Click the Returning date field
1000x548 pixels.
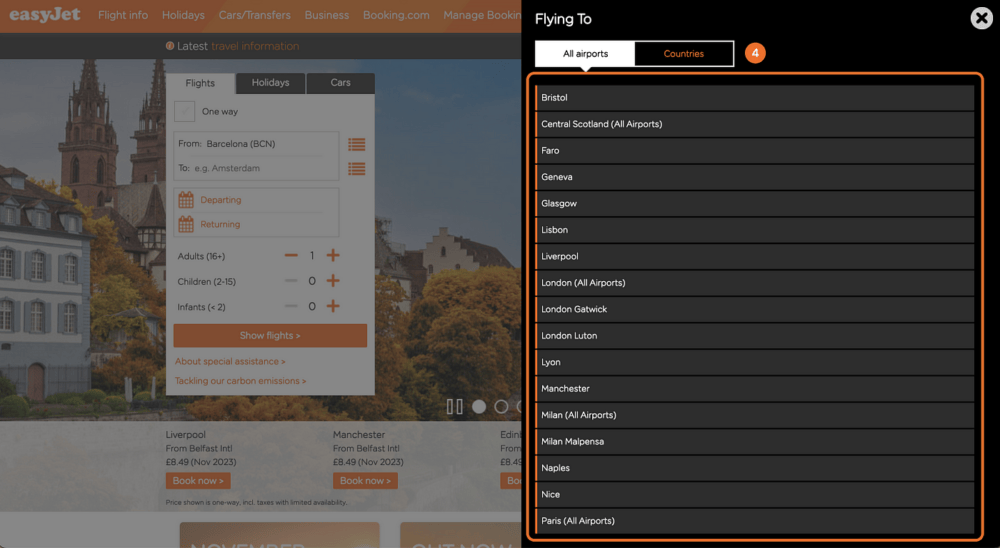click(x=256, y=224)
